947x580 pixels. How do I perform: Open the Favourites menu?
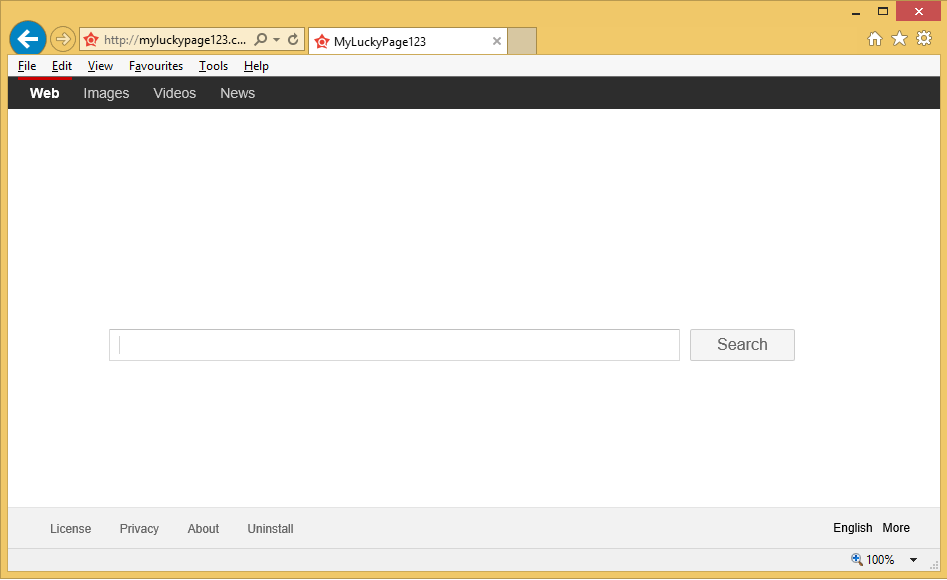pos(156,66)
